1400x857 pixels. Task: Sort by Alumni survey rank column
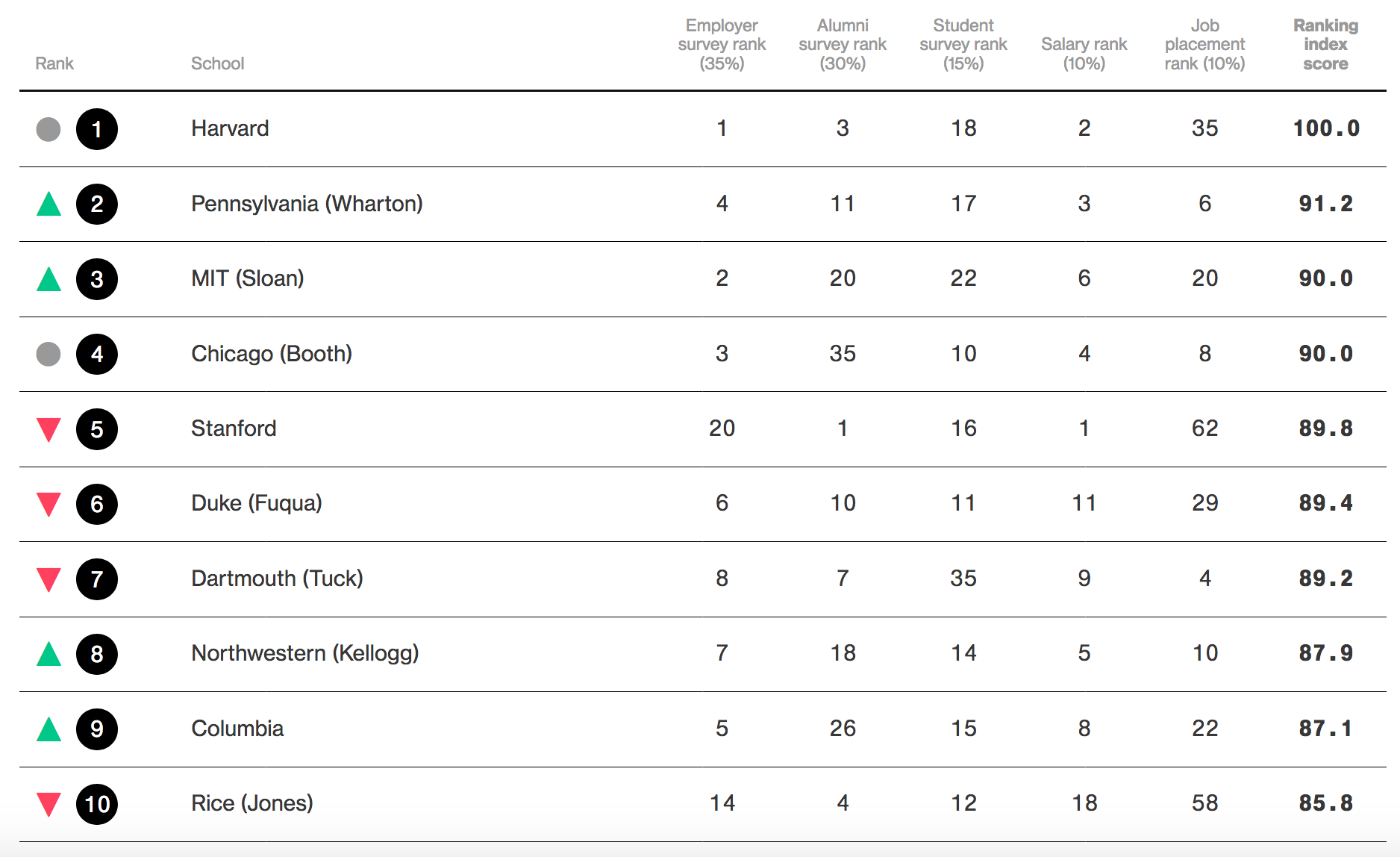pyautogui.click(x=843, y=45)
